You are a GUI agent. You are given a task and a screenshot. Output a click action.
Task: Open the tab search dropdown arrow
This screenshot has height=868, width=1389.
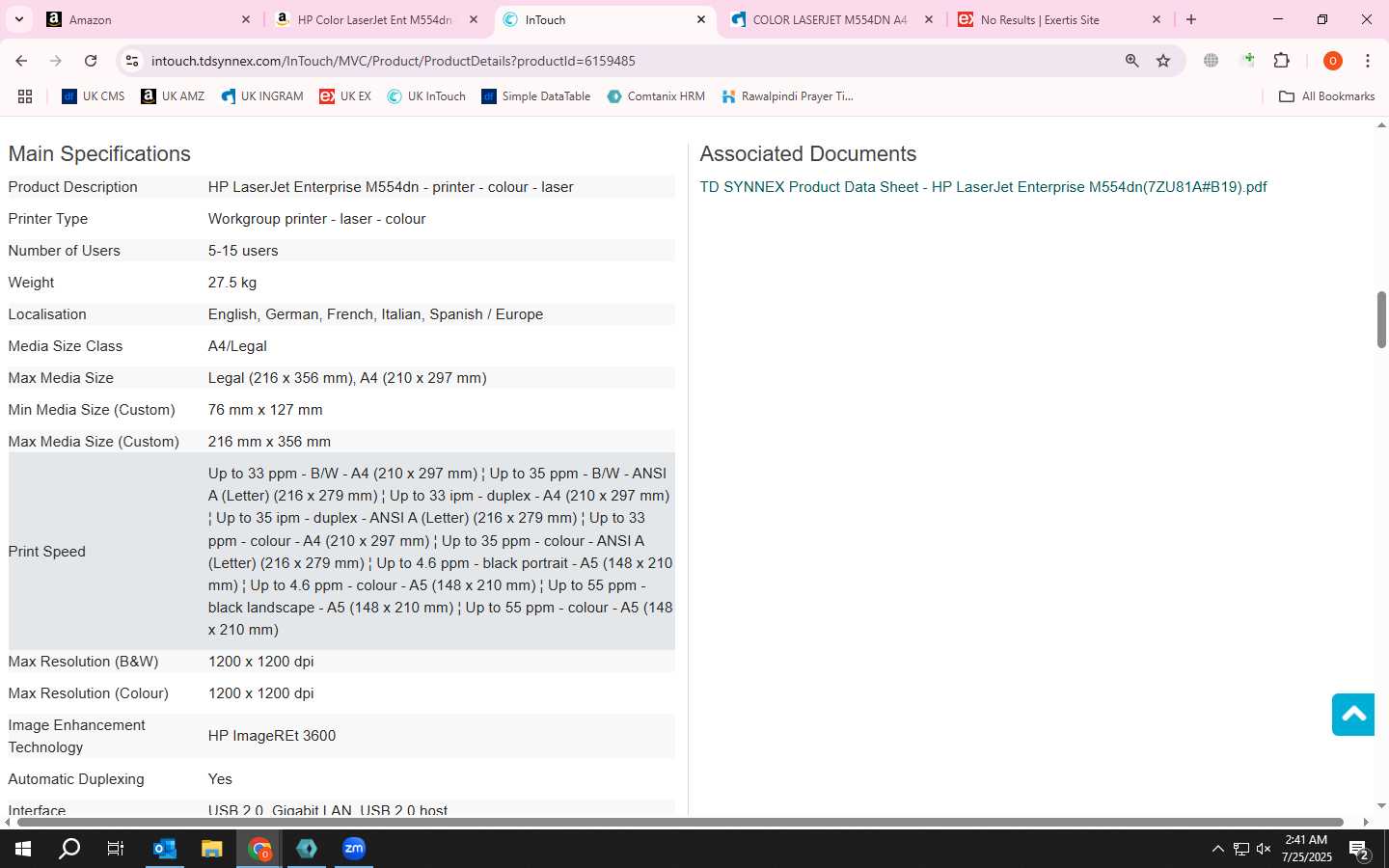click(18, 19)
